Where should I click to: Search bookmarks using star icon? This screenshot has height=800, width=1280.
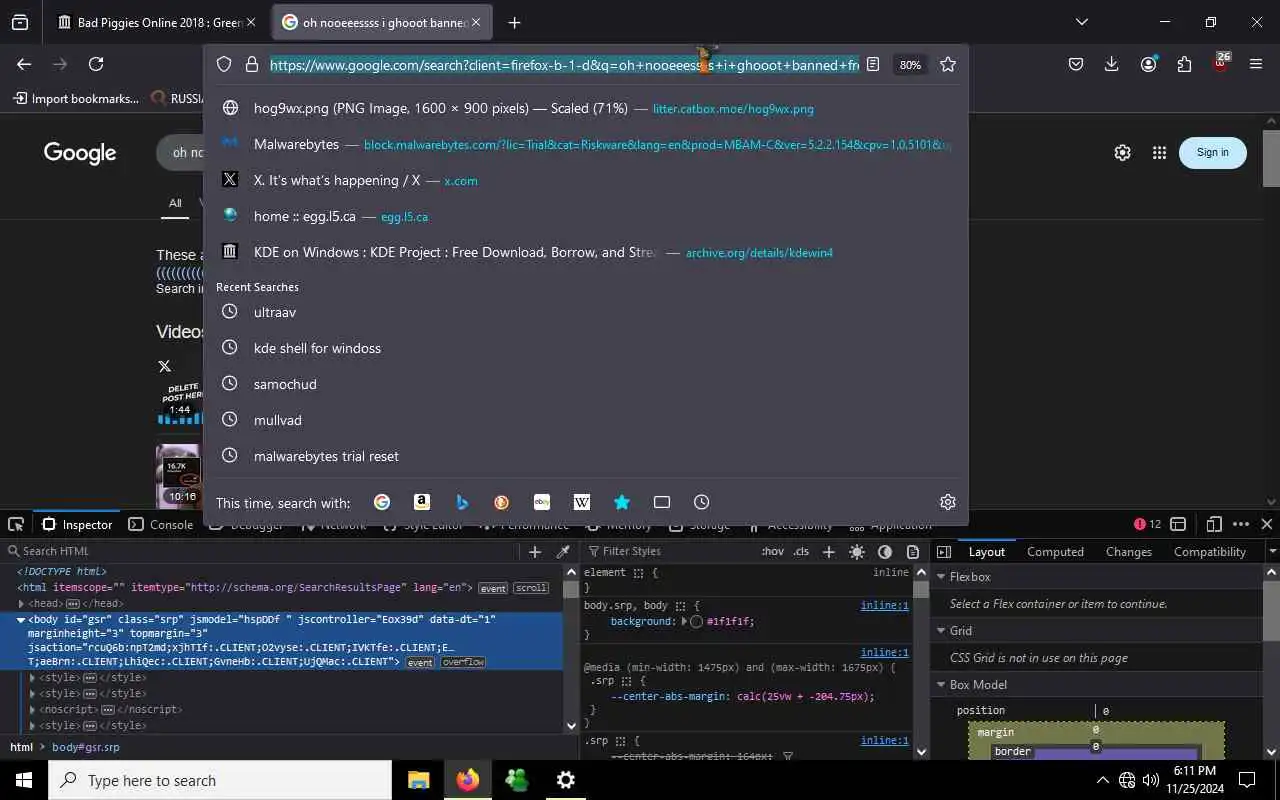pos(622,502)
